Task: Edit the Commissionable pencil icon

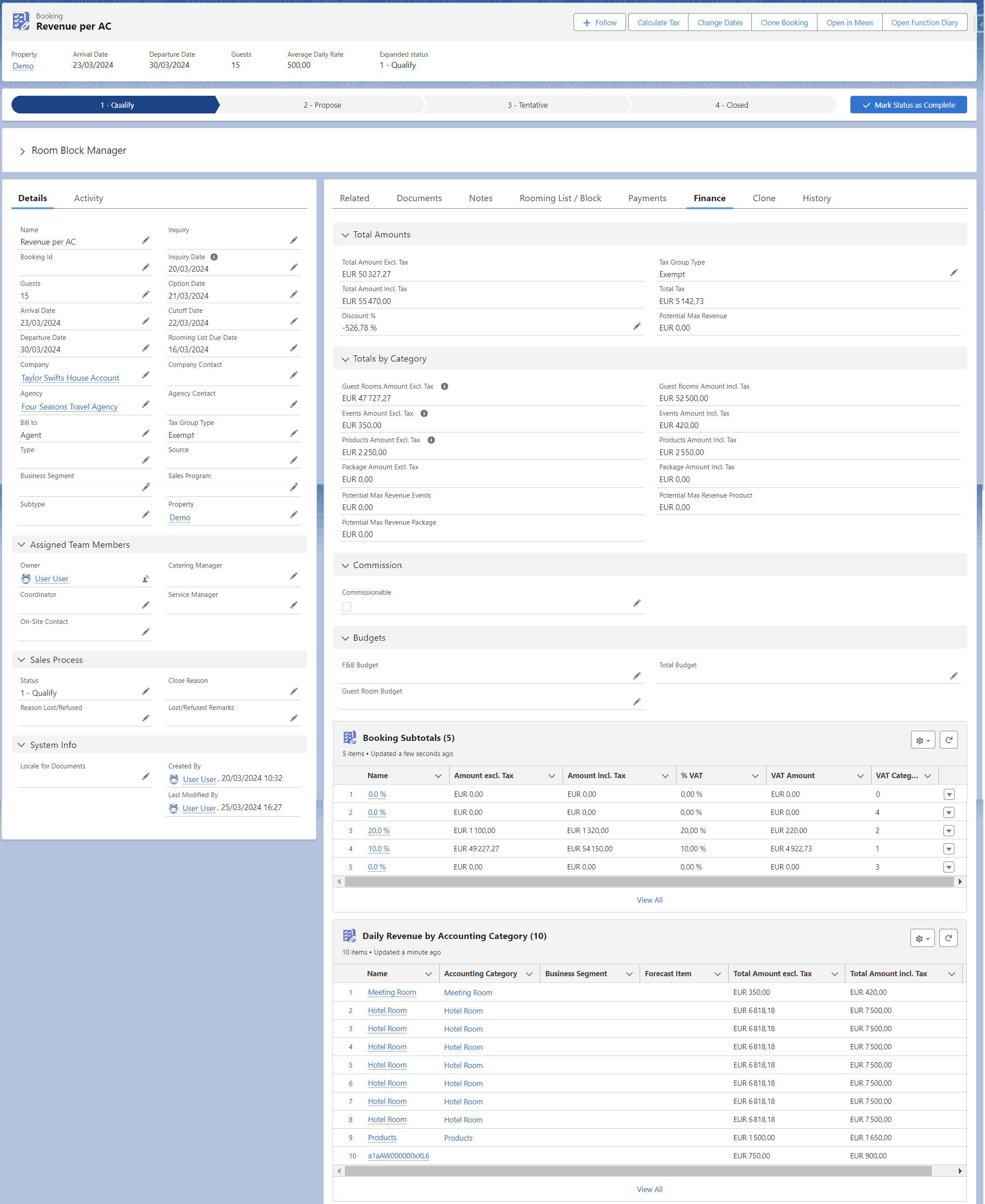Action: click(637, 604)
